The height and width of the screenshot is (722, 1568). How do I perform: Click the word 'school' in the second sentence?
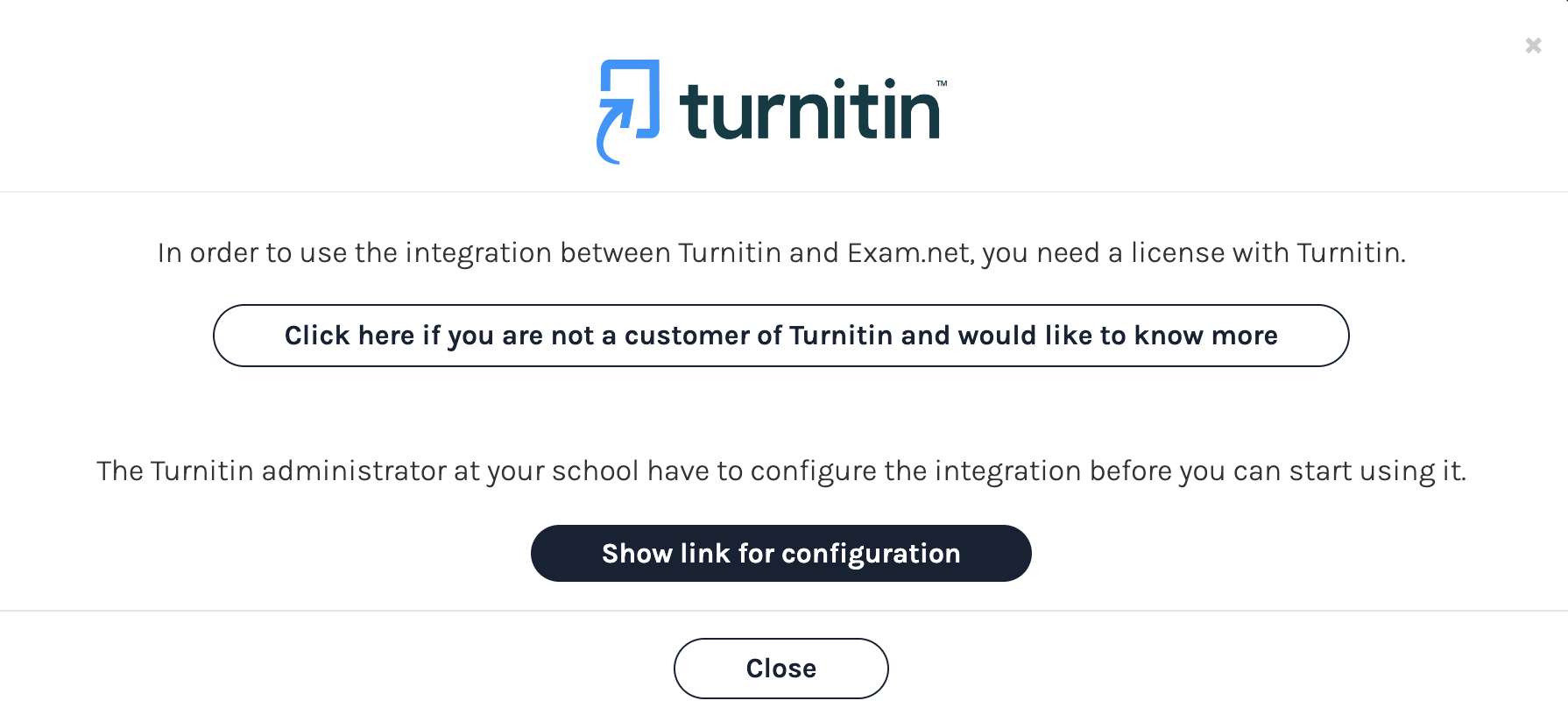pyautogui.click(x=595, y=471)
